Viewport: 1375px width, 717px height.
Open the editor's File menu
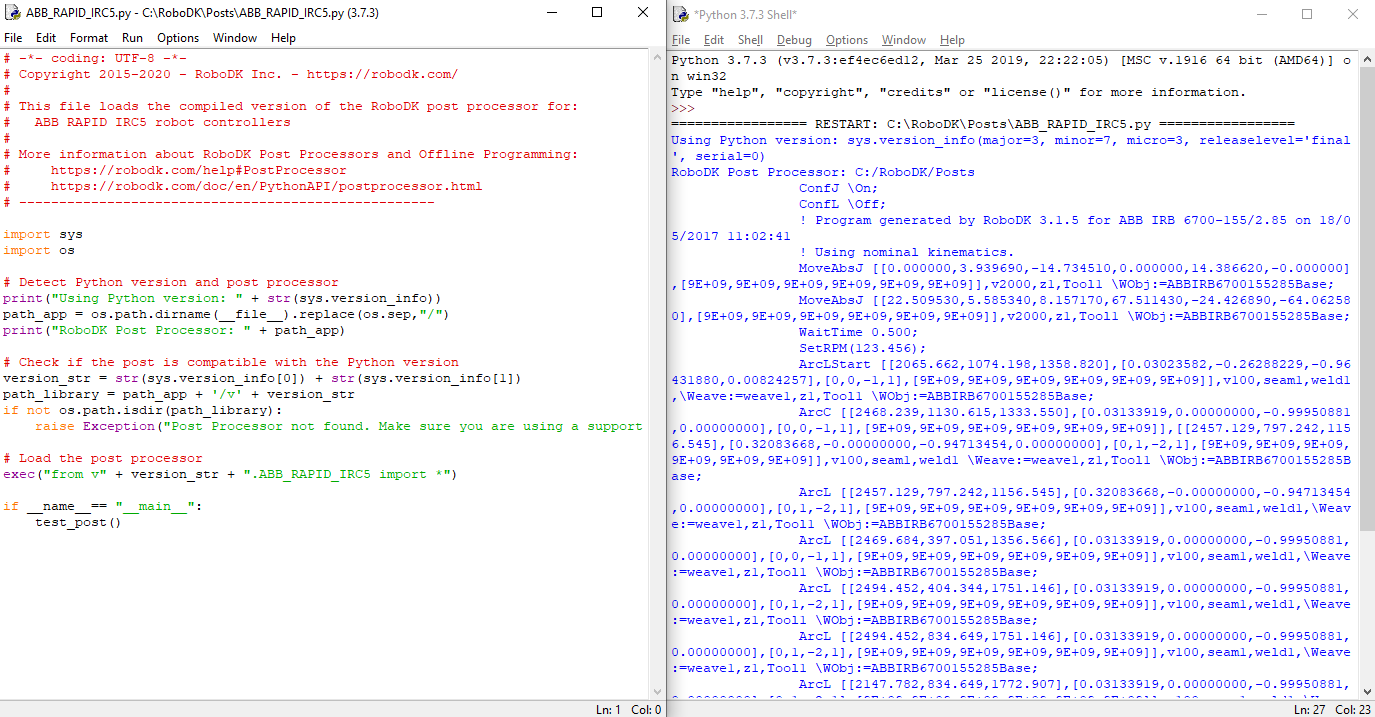13,38
